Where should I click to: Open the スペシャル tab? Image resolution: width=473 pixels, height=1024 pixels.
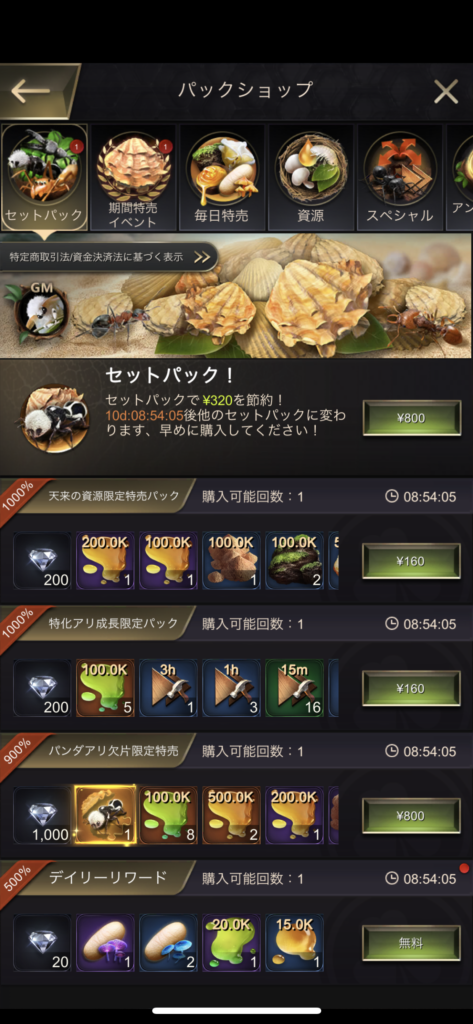[400, 177]
